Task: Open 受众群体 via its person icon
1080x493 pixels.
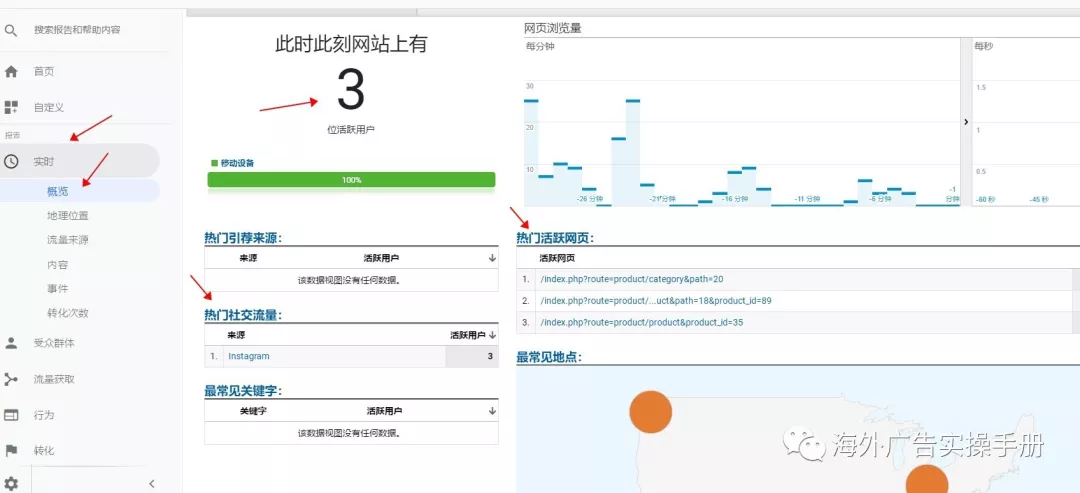Action: tap(11, 343)
